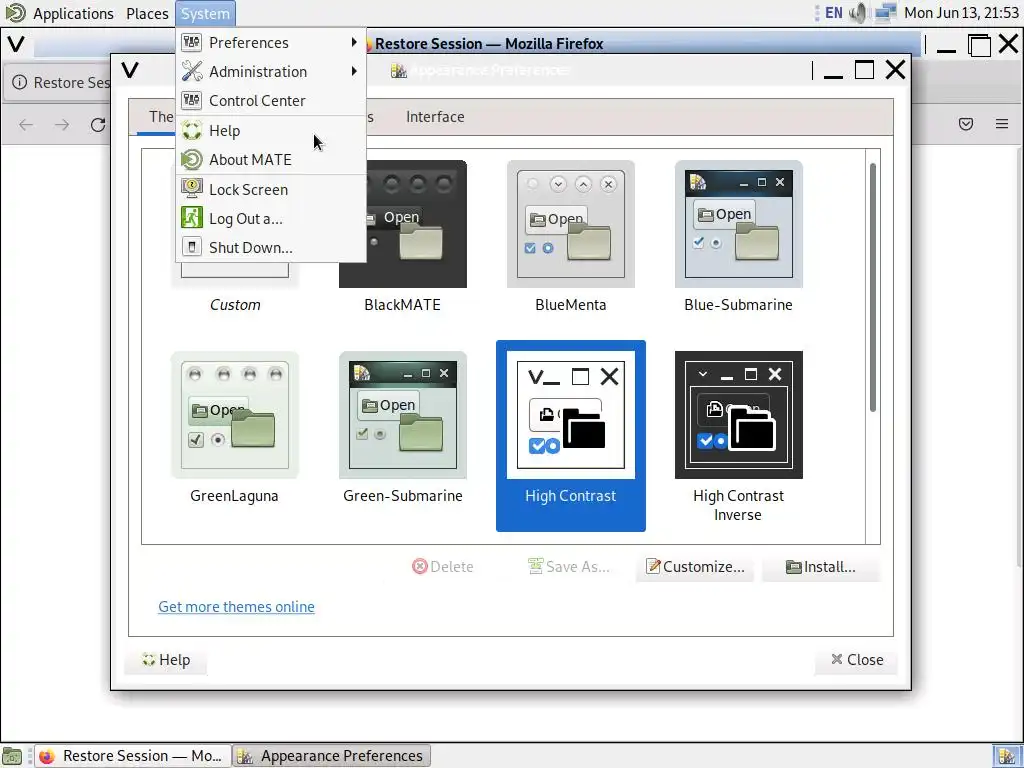The image size is (1024, 768).
Task: Click Firefox back arrow button
Action: (26, 124)
